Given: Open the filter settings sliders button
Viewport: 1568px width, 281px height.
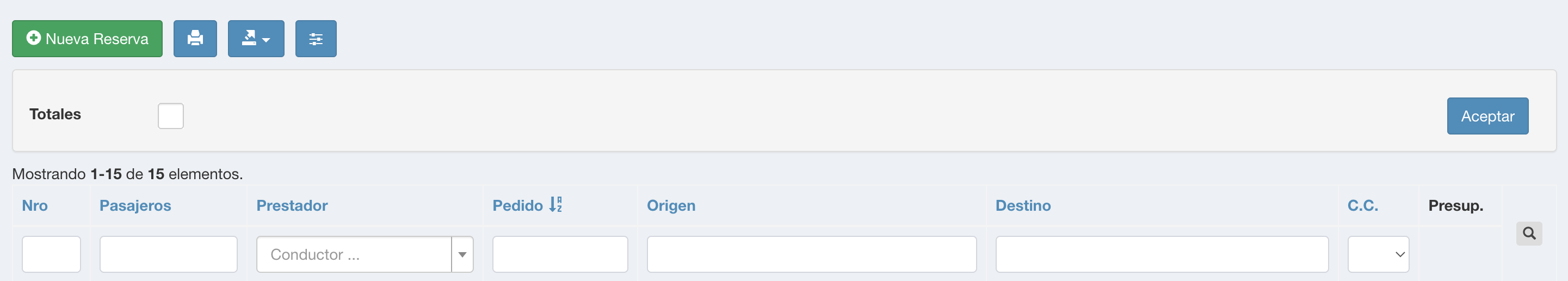Looking at the screenshot, I should [x=316, y=39].
